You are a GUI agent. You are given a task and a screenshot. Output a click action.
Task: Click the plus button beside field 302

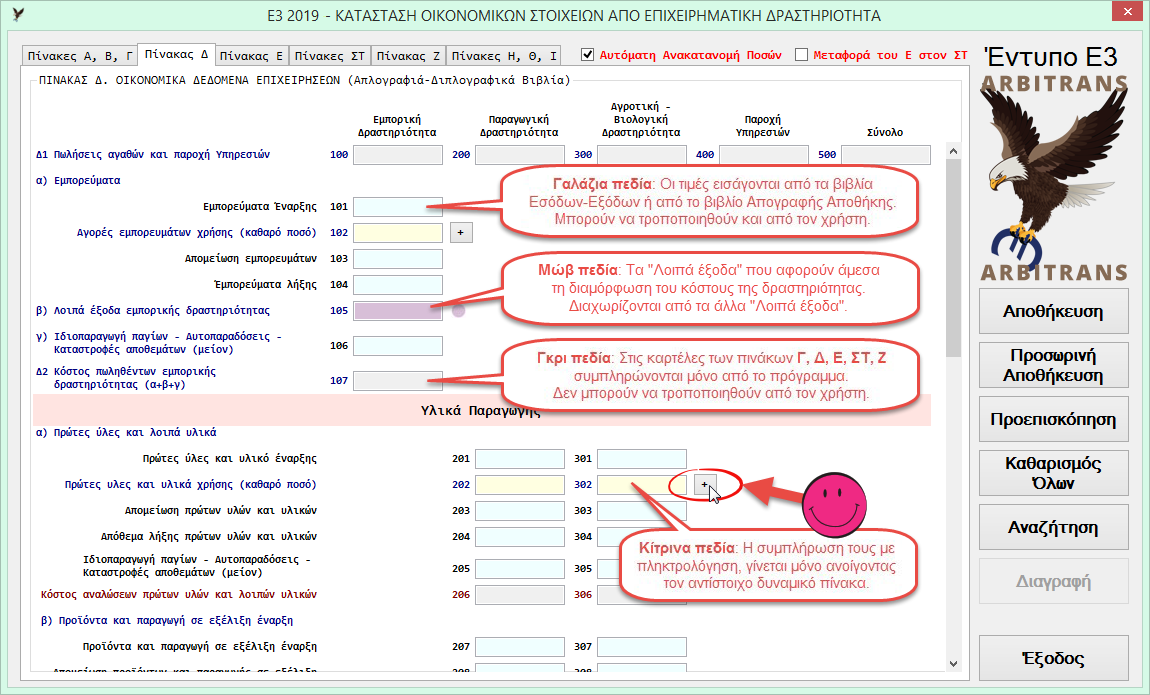(x=705, y=485)
